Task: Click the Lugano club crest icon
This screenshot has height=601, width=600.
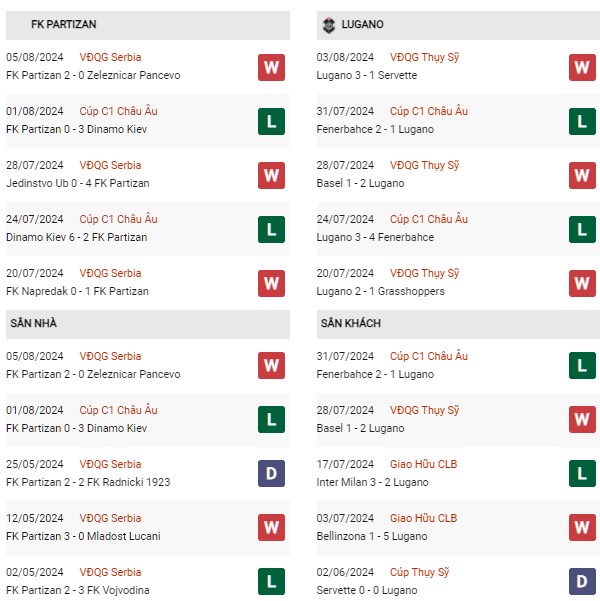Action: (x=329, y=25)
